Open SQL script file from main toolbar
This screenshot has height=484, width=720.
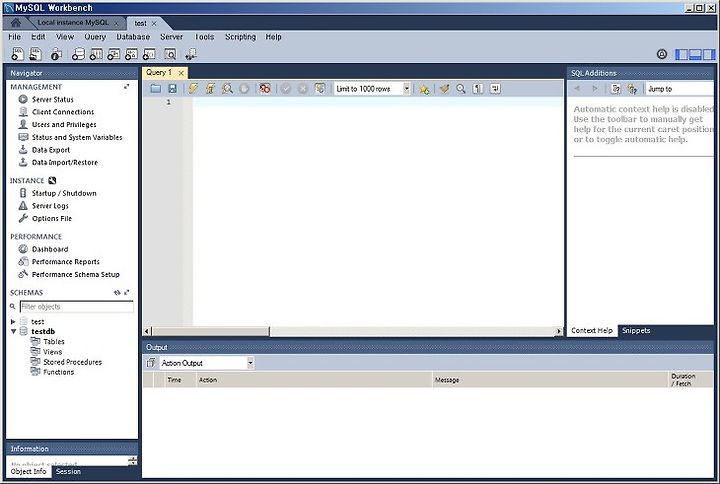click(35, 54)
